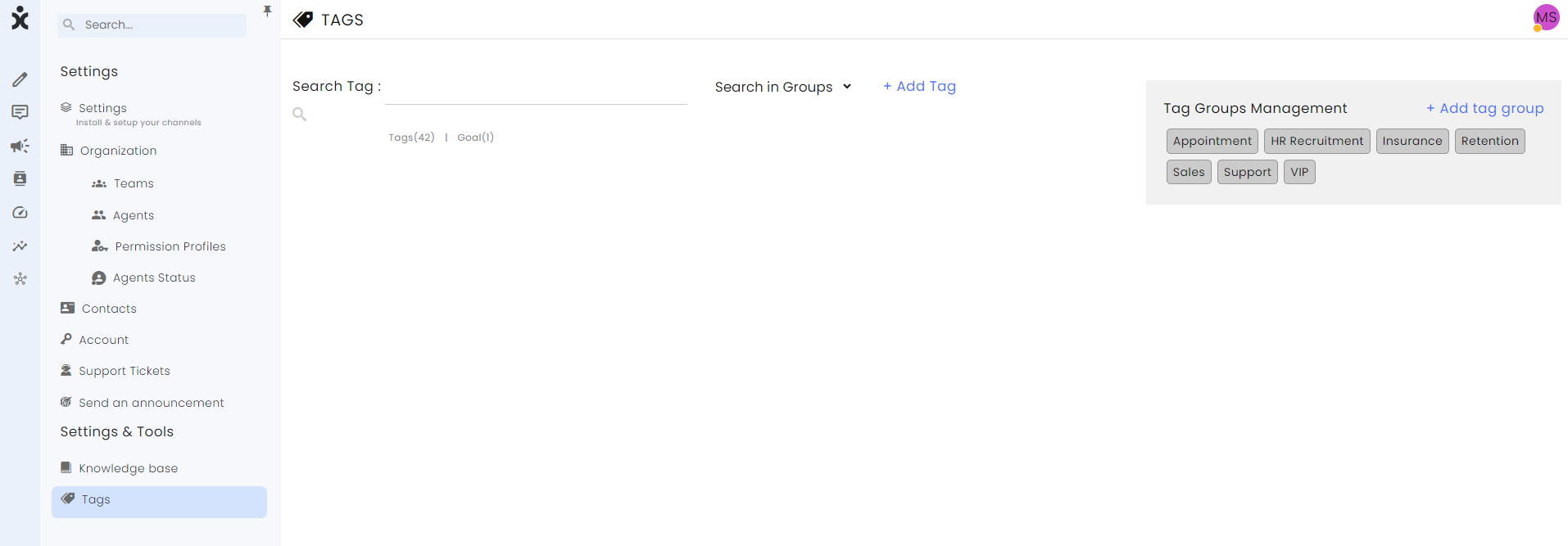Select the Insurance tag group

[x=1412, y=141]
